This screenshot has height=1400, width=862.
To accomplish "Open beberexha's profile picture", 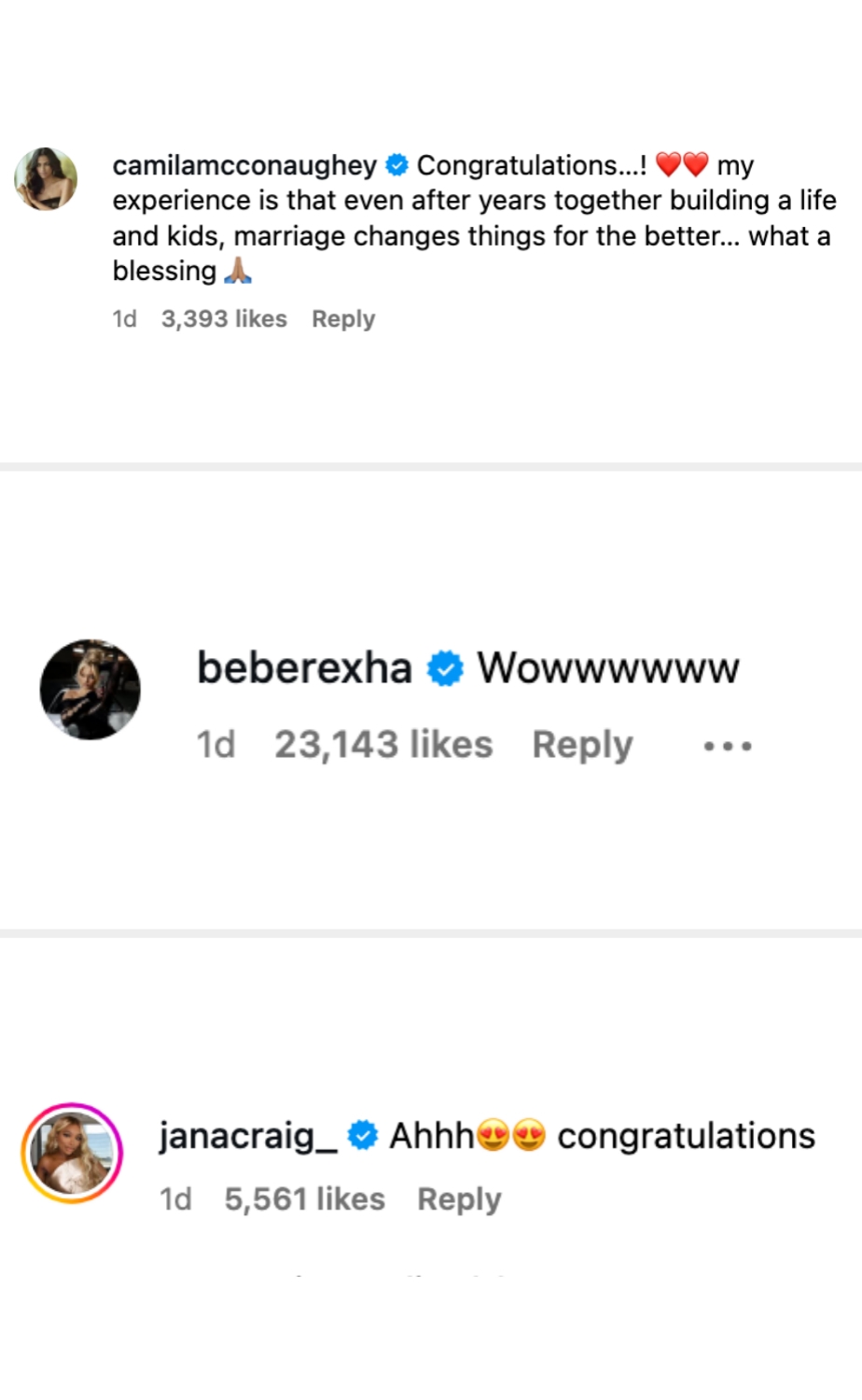I will 90,690.
